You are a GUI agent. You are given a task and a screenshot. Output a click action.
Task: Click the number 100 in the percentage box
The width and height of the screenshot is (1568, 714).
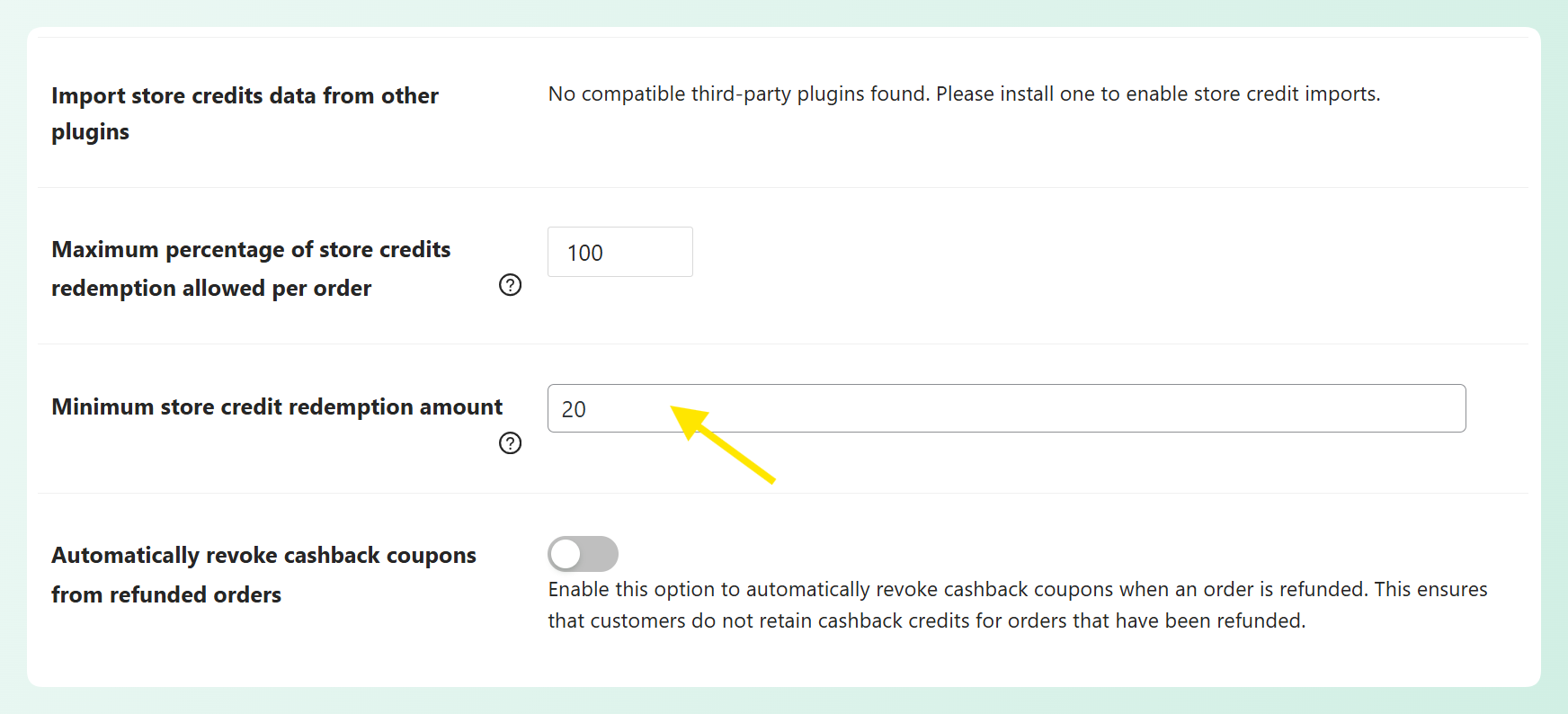pyautogui.click(x=585, y=254)
